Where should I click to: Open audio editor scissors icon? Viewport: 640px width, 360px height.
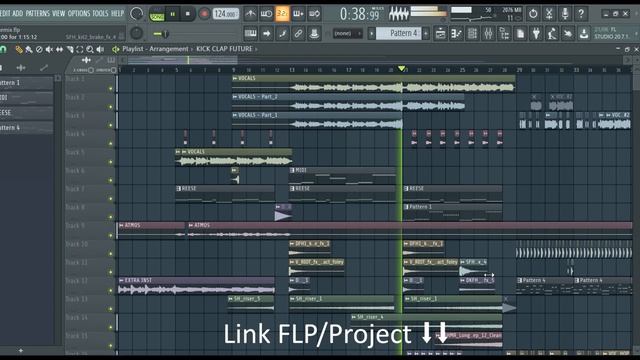(549, 13)
